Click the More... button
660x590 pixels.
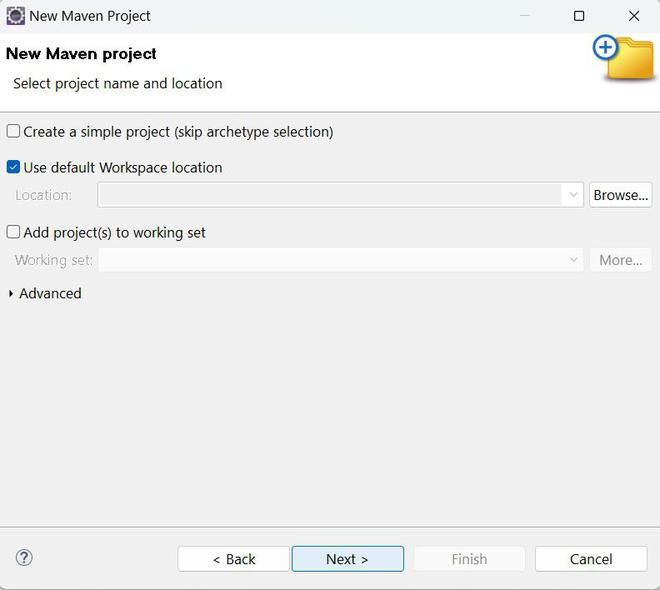pyautogui.click(x=620, y=260)
